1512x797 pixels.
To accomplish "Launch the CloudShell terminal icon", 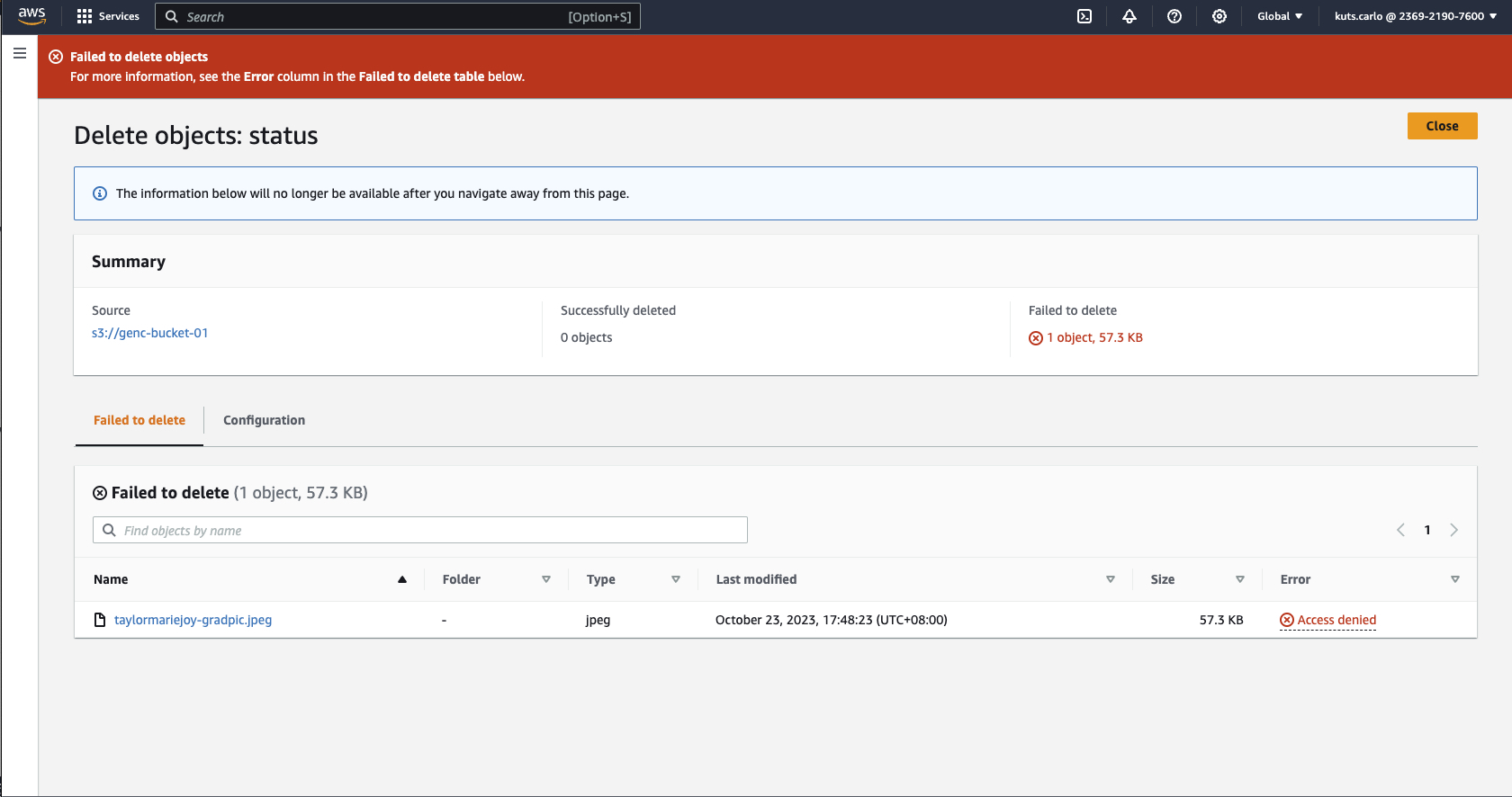I will coord(1084,16).
